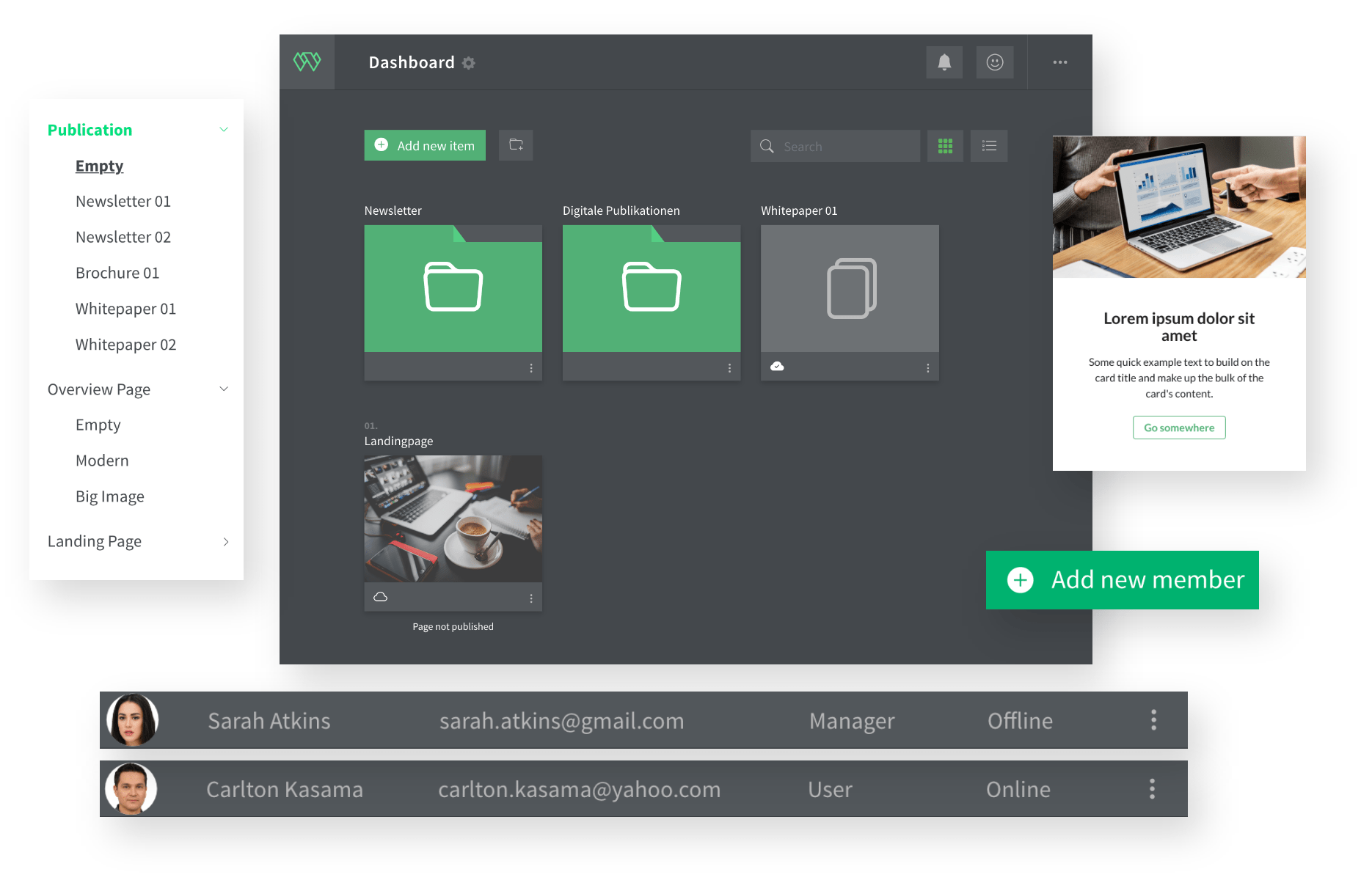Click sarah.atkins@gmail.com email
1372x891 pixels.
point(561,721)
